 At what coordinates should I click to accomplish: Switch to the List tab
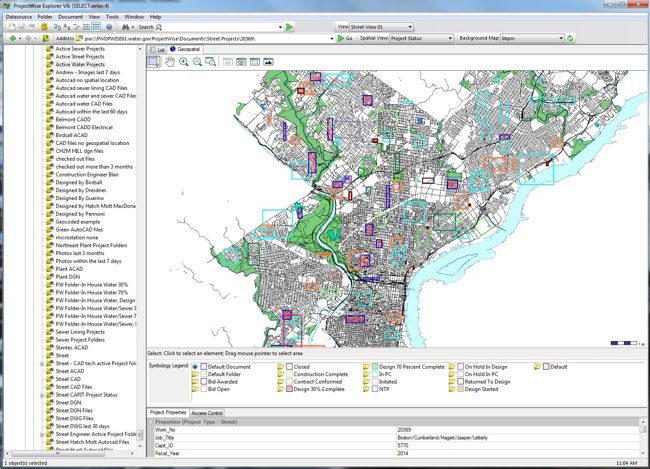[158, 48]
